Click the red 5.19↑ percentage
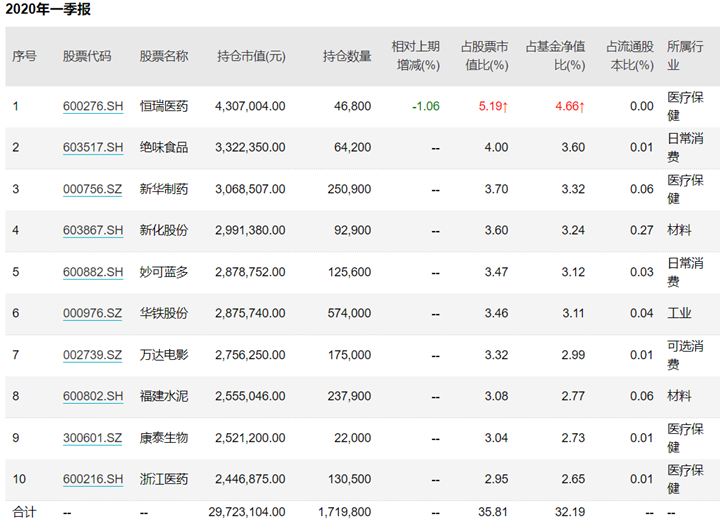720x523 pixels. (493, 106)
